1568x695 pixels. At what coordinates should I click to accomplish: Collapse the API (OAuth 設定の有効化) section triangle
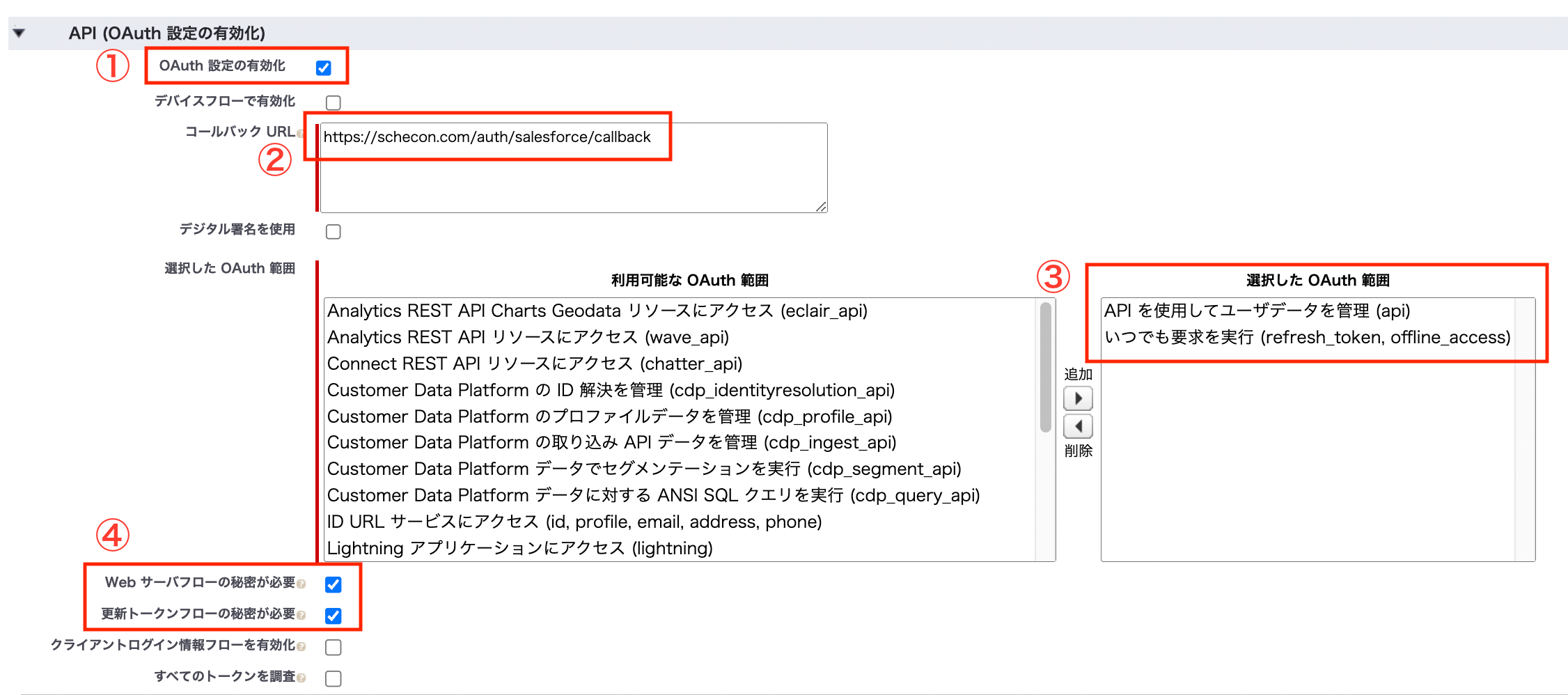click(19, 33)
